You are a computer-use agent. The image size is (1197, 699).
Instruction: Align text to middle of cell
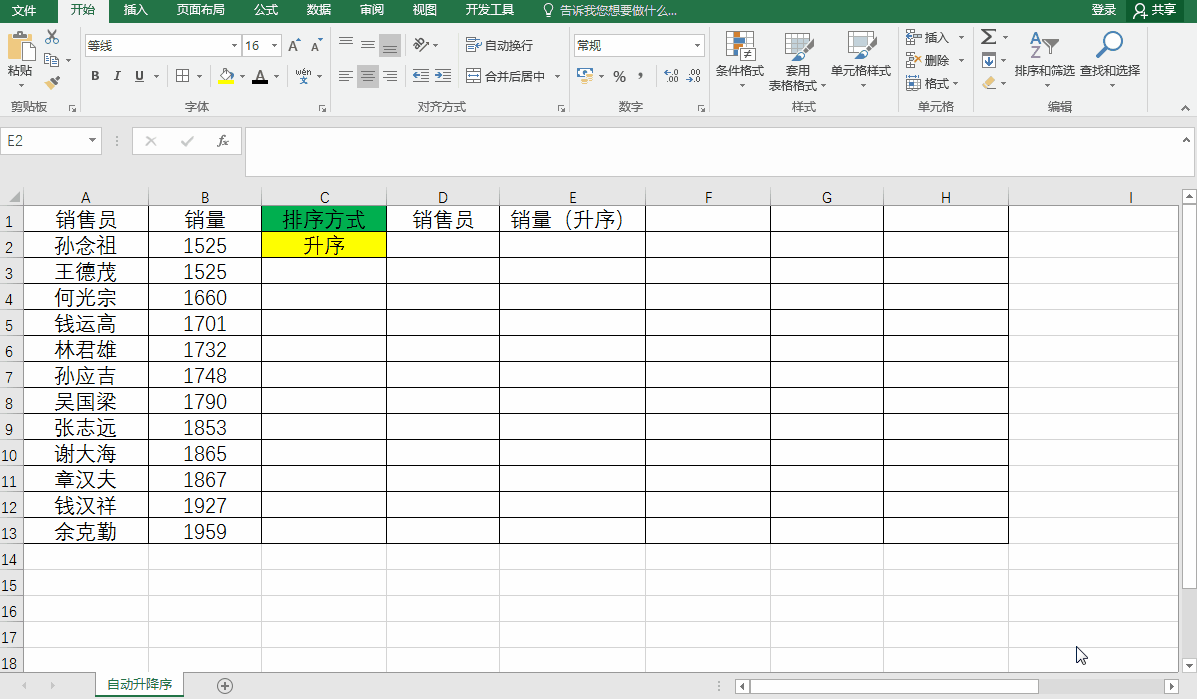(x=368, y=45)
